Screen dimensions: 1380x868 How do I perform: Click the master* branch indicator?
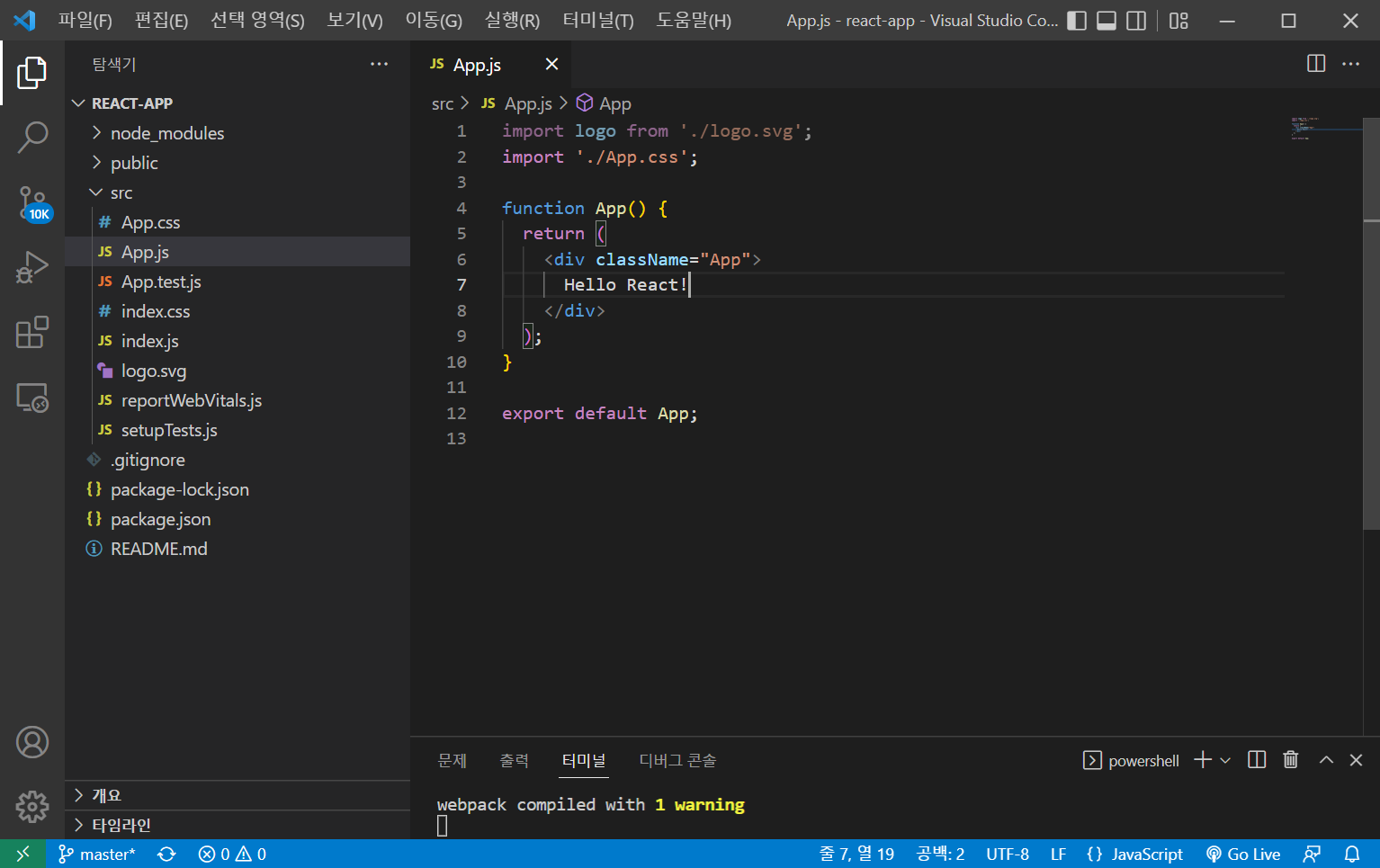pos(97,854)
